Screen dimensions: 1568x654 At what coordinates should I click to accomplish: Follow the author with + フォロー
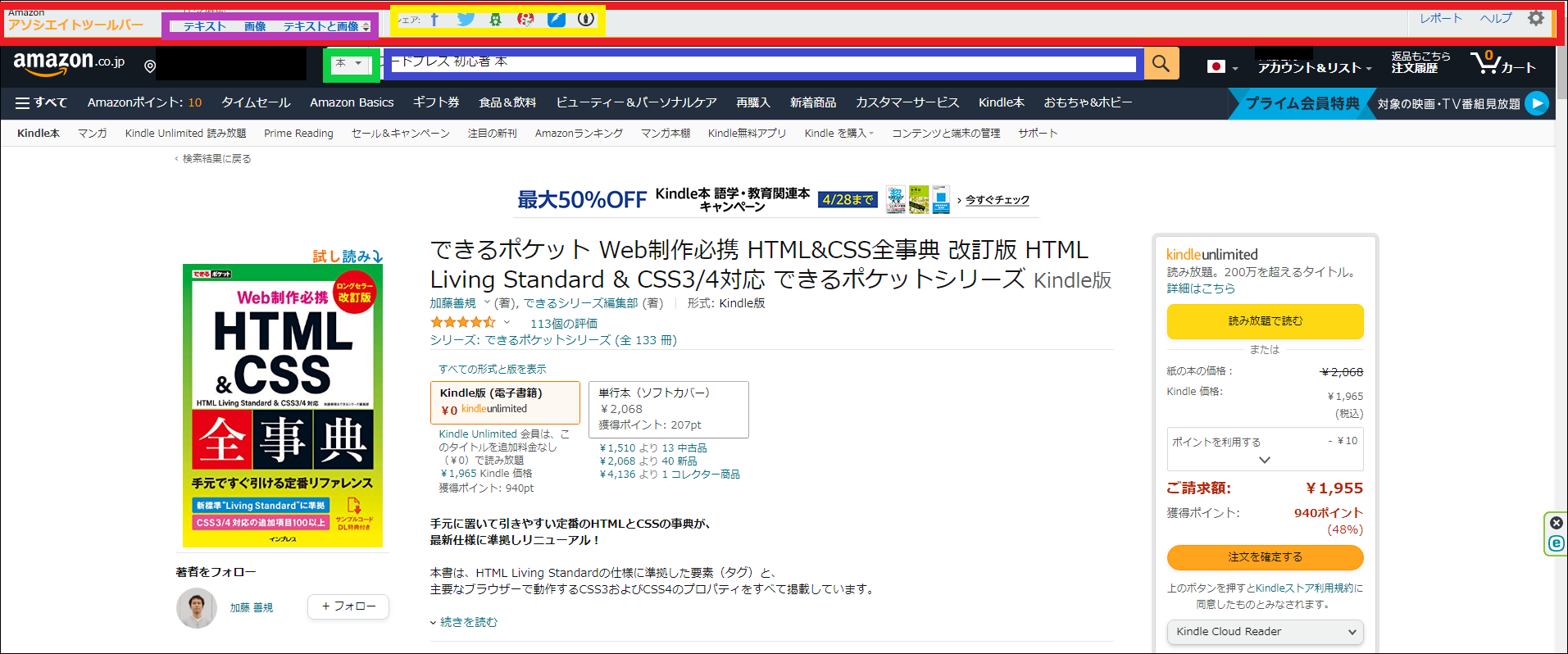(x=348, y=606)
